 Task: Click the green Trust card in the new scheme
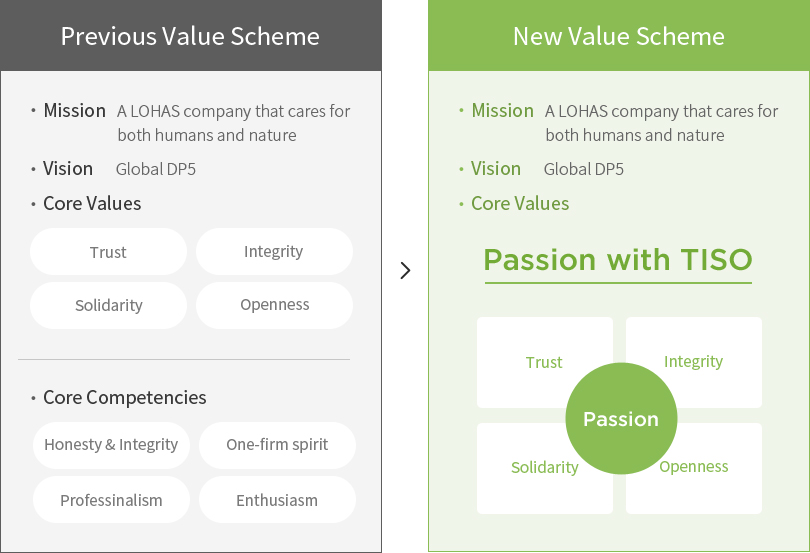(544, 362)
